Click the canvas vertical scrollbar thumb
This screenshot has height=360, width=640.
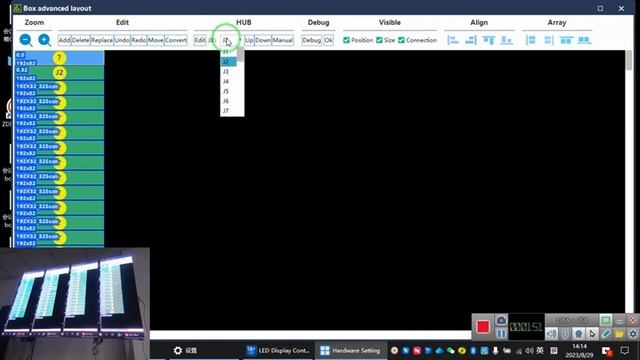pos(629,60)
